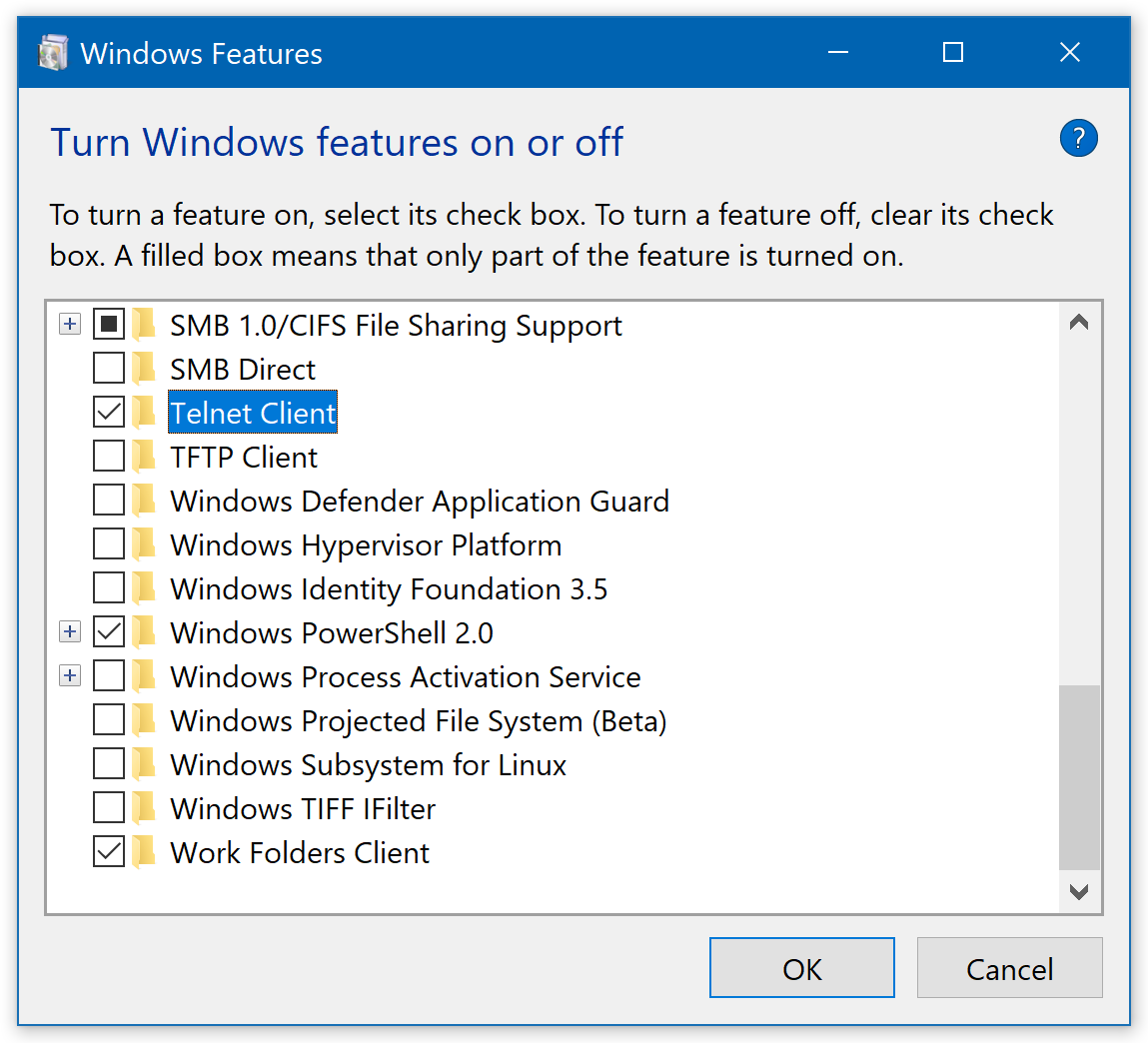Viewport: 1148px width, 1043px height.
Task: Click the scrollbar up arrow
Action: [x=1079, y=323]
